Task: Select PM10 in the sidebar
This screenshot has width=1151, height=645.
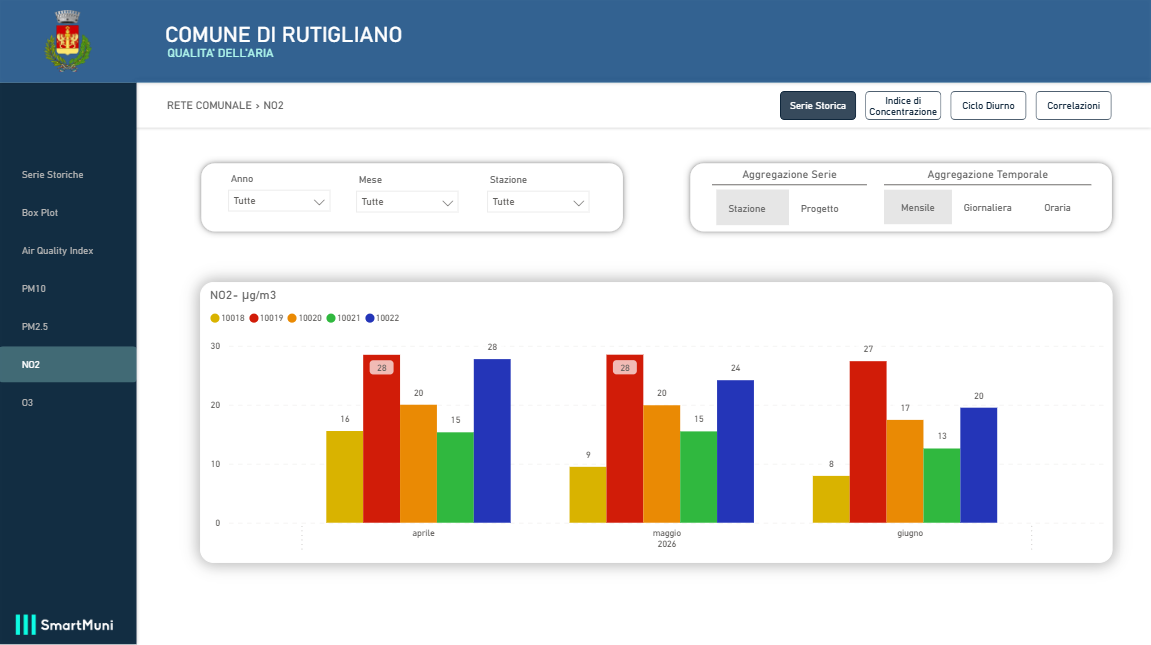Action: tap(68, 288)
